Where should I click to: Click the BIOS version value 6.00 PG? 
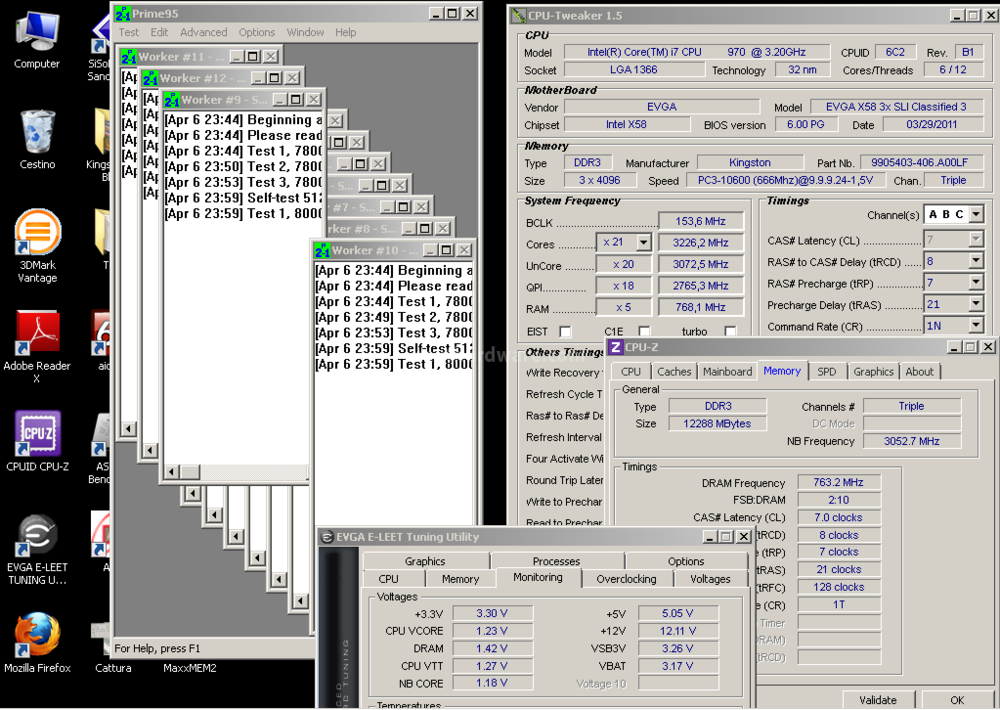coord(805,124)
